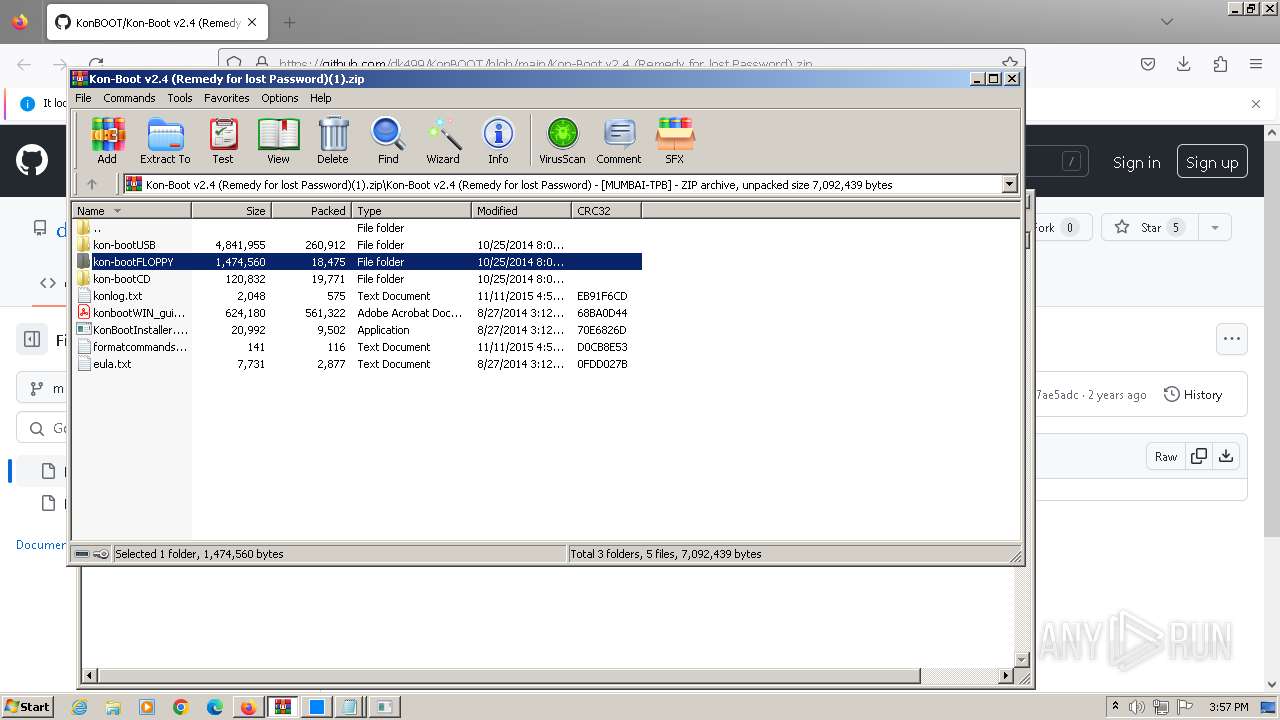
Task: Launch the Wizard tool
Action: click(443, 140)
